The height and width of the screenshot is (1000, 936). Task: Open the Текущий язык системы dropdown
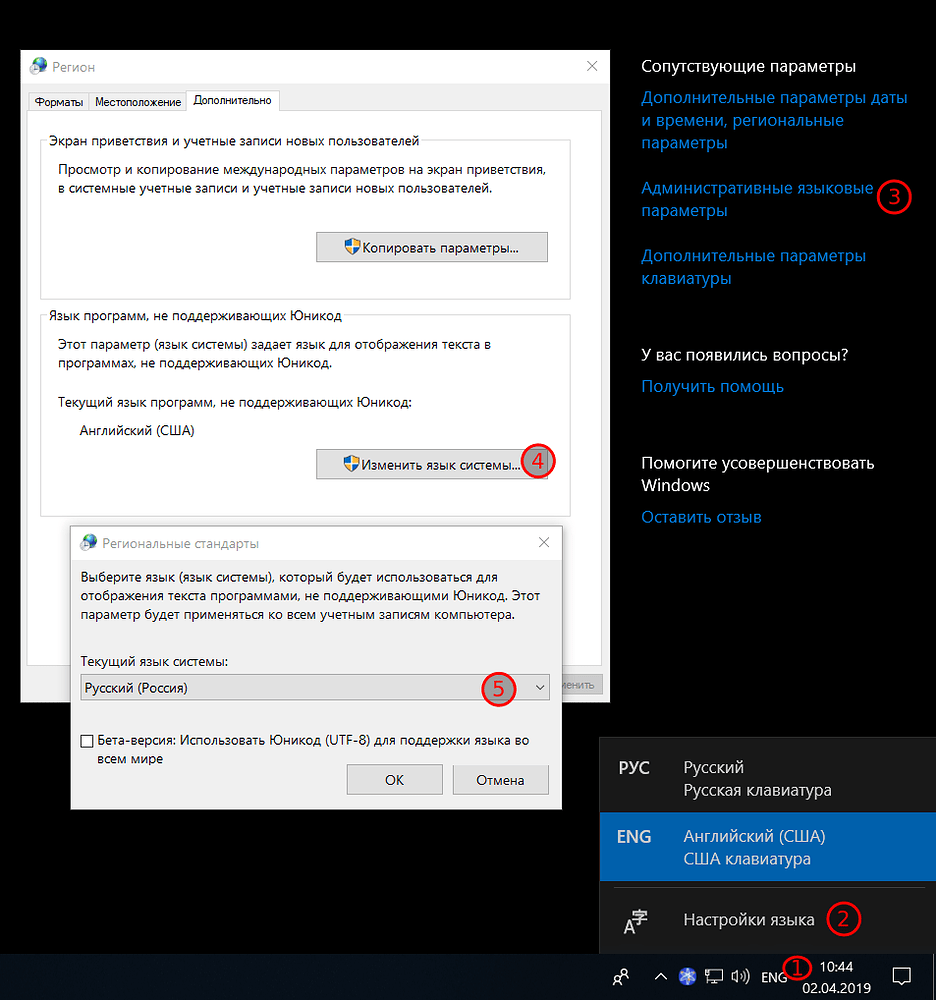[x=315, y=687]
